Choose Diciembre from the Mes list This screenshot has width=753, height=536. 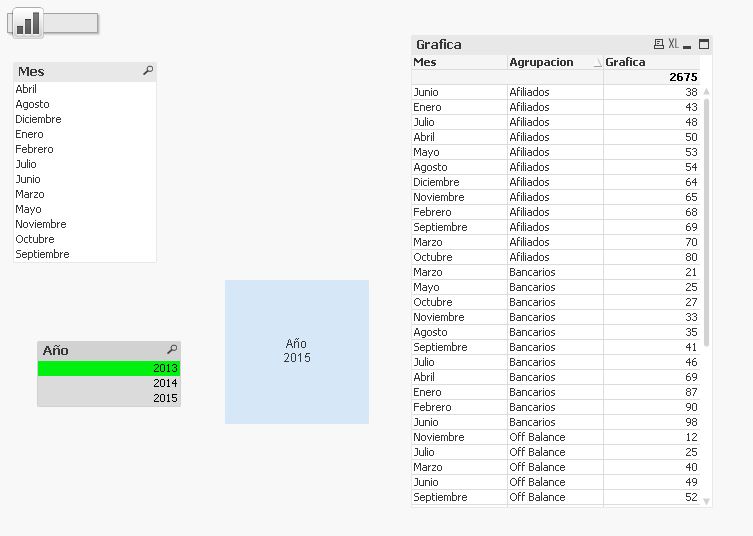click(38, 119)
